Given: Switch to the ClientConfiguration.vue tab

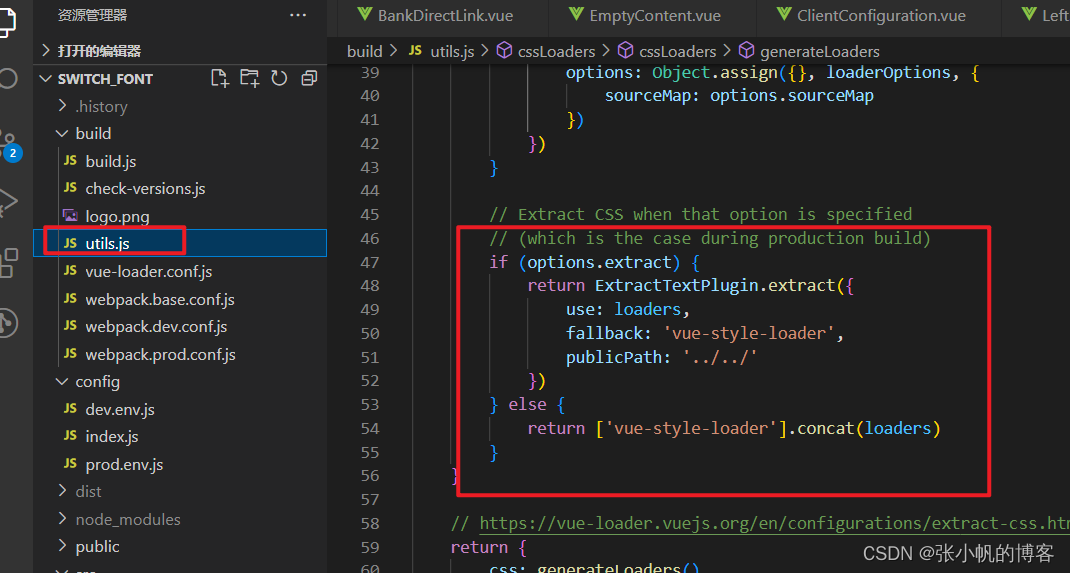Looking at the screenshot, I should [871, 16].
